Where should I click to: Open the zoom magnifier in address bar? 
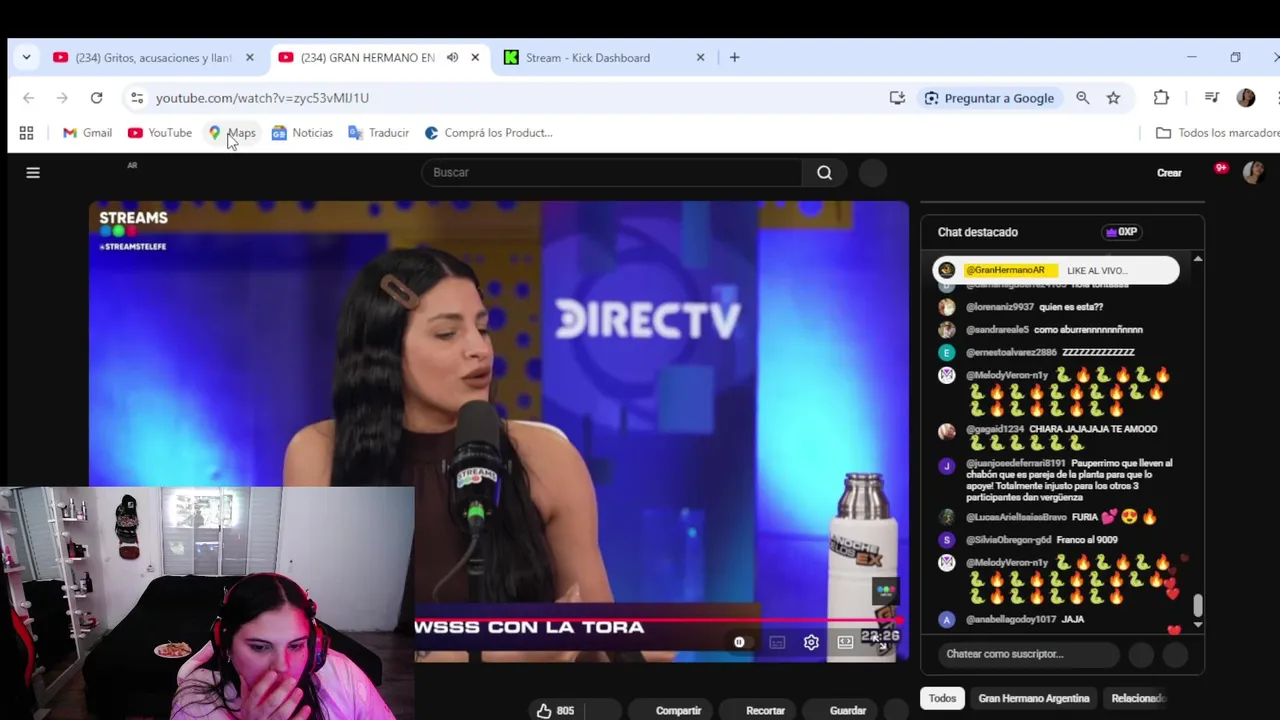tap(1083, 98)
